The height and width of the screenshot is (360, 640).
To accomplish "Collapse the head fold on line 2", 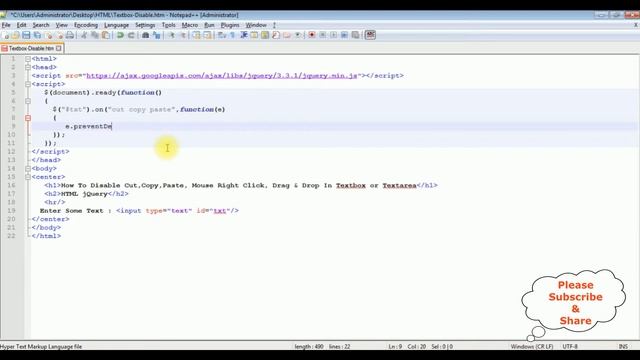I will pyautogui.click(x=28, y=67).
